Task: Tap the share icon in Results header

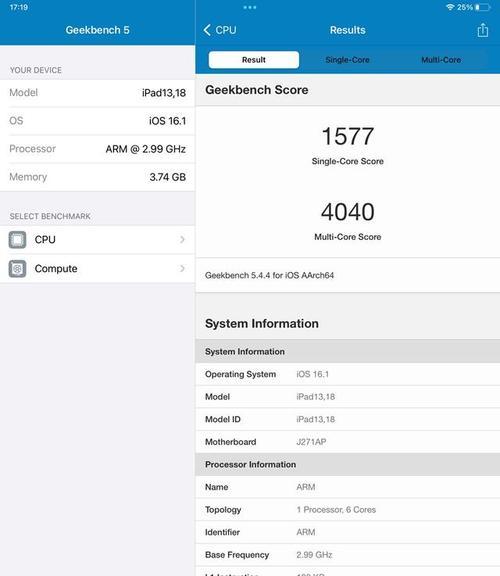Action: point(482,30)
